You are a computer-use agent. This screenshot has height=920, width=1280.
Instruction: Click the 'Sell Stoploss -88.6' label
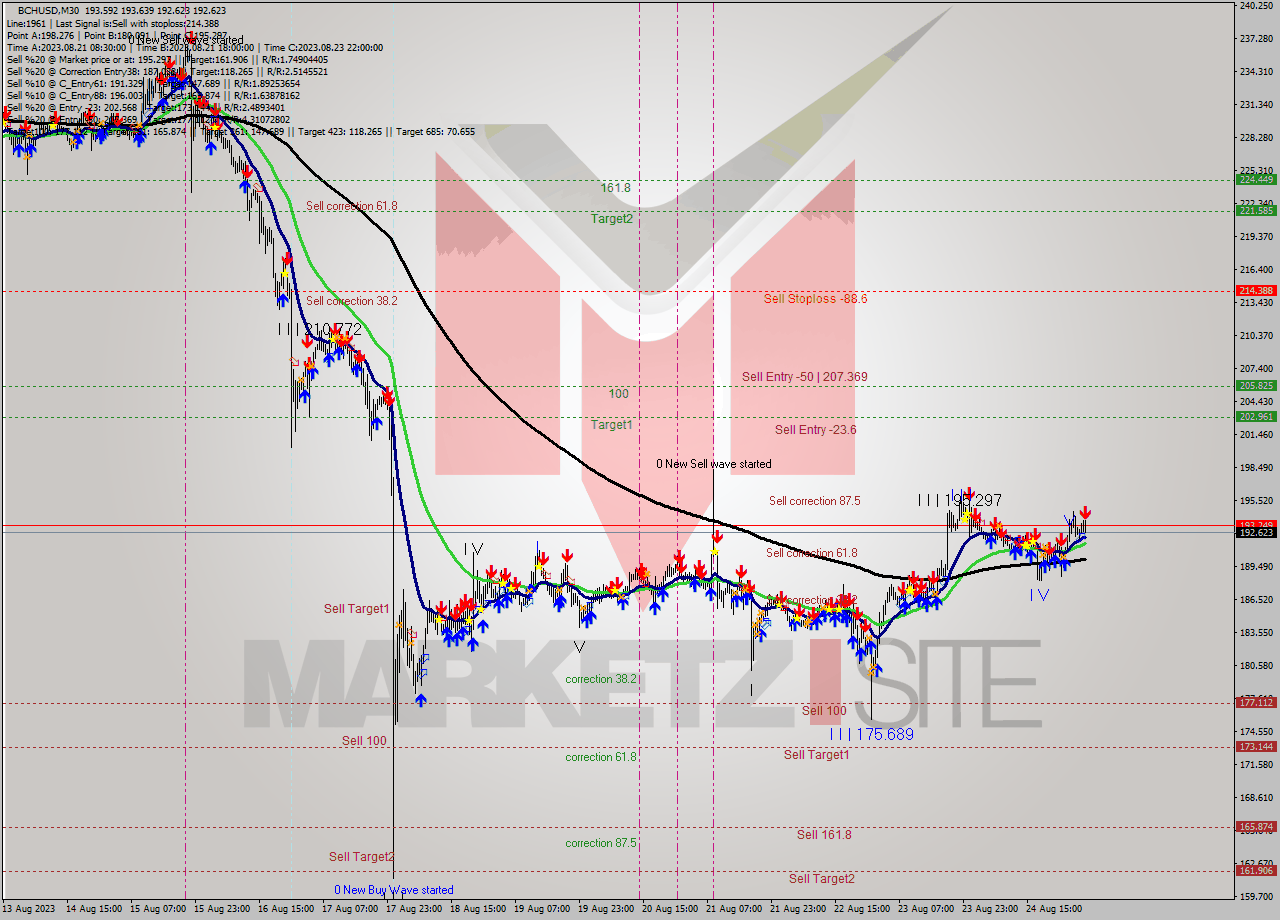pos(815,298)
